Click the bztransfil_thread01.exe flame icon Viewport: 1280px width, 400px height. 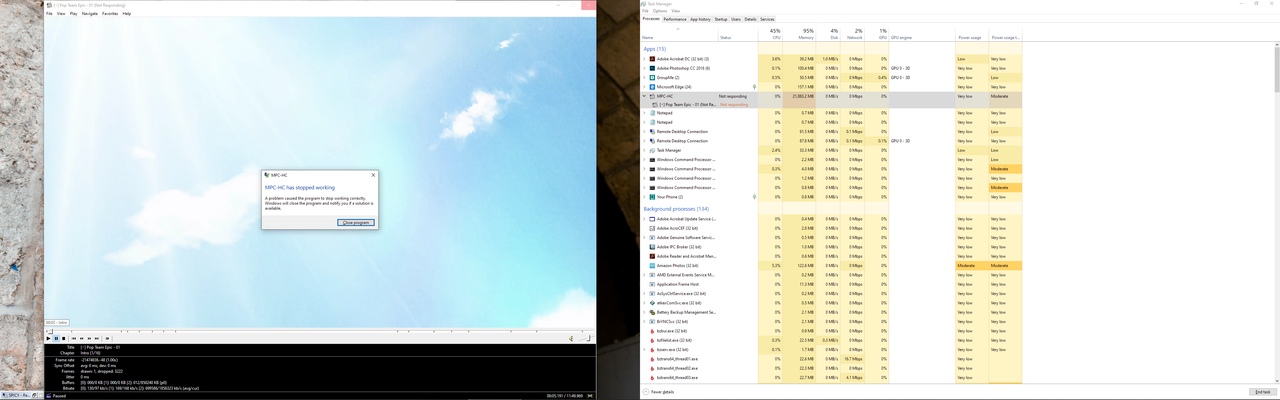click(x=652, y=359)
